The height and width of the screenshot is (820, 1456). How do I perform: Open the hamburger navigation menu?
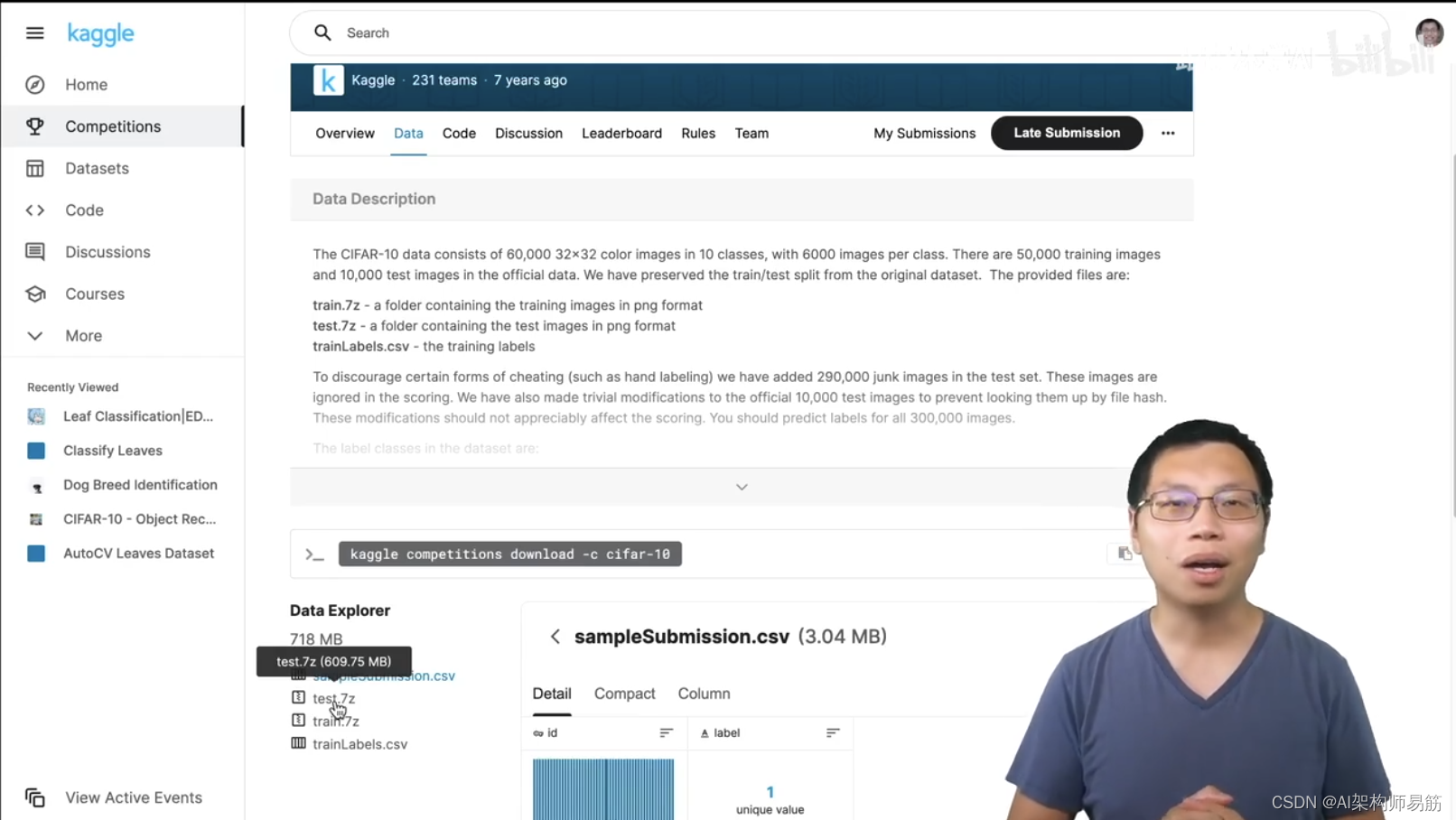pyautogui.click(x=34, y=33)
